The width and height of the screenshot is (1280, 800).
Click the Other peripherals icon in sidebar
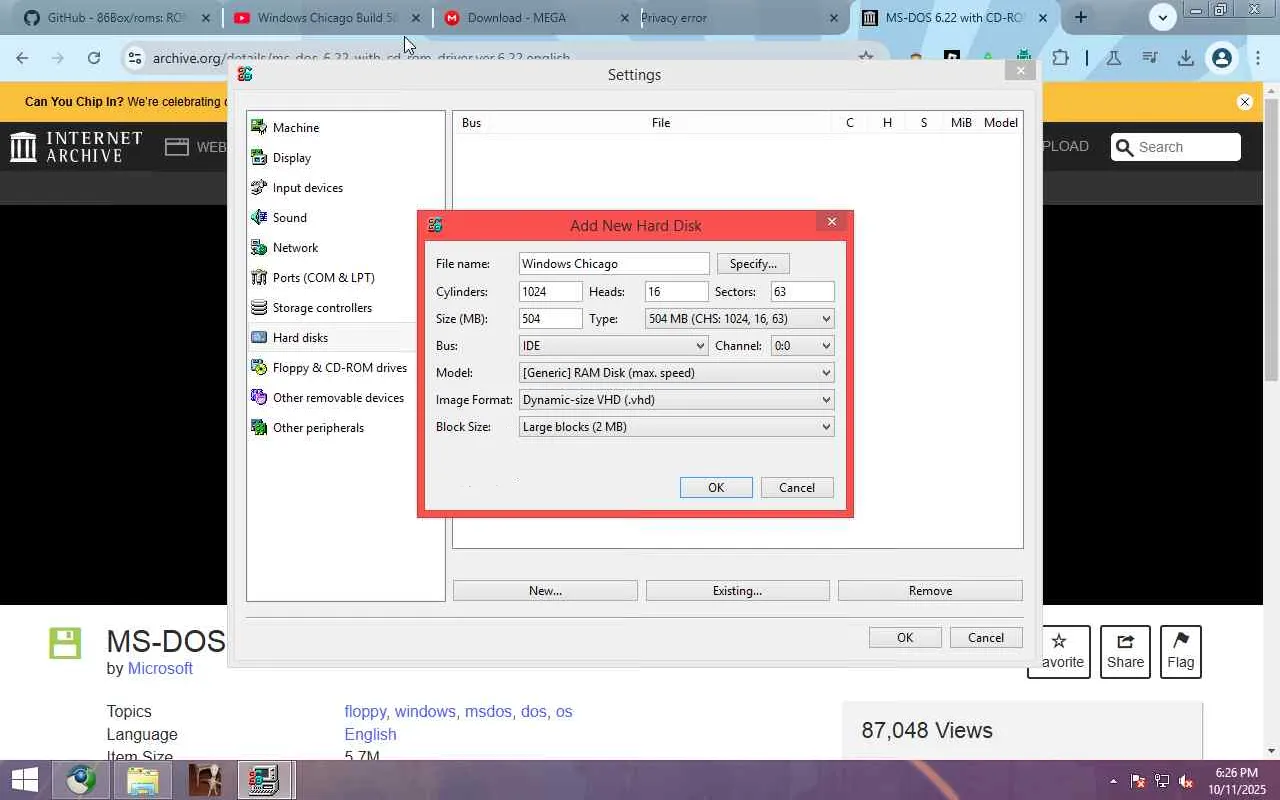click(259, 427)
